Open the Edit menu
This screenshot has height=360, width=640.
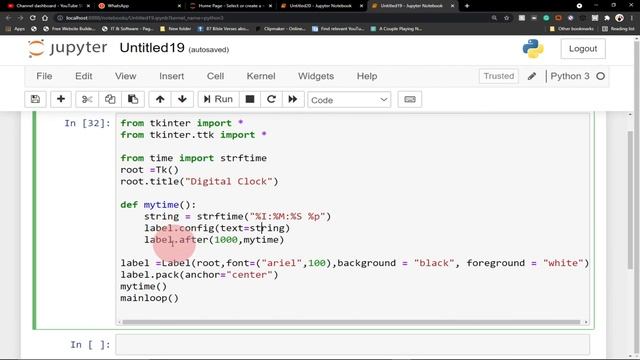point(84,76)
